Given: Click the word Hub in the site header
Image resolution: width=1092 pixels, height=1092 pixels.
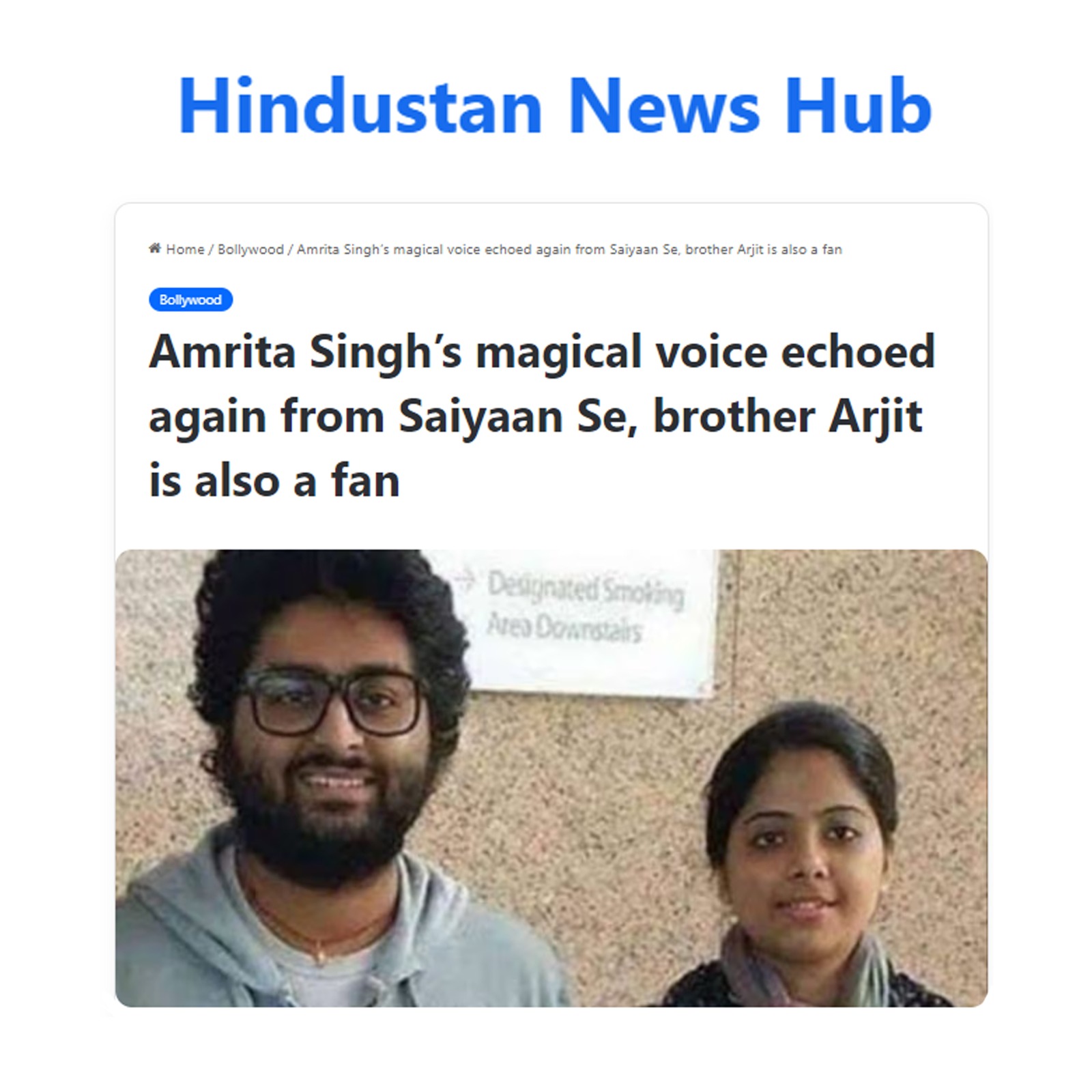Looking at the screenshot, I should pyautogui.click(x=858, y=106).
